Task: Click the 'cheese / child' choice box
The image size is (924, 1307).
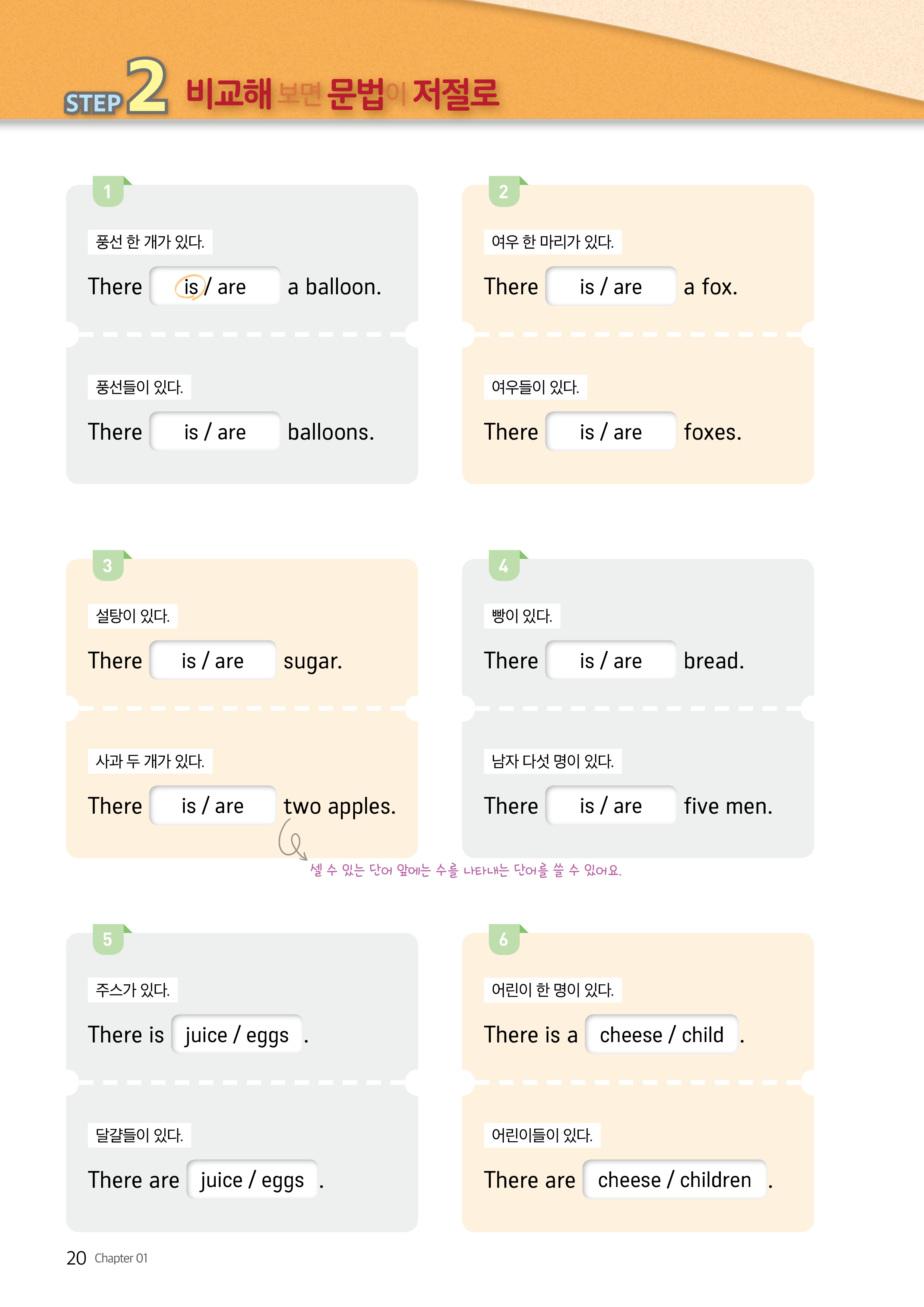Action: tap(662, 1035)
